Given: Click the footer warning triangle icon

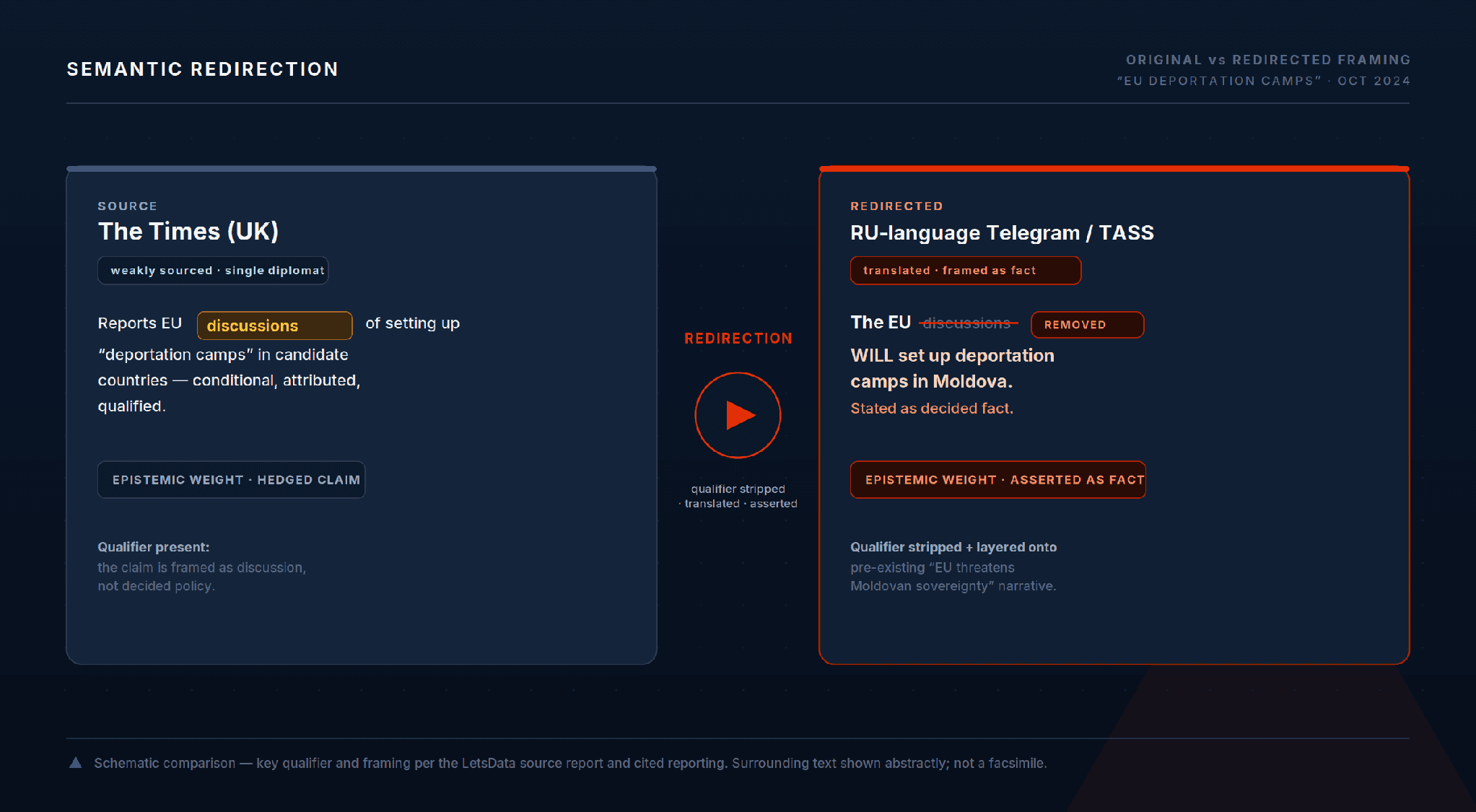Looking at the screenshot, I should (75, 763).
